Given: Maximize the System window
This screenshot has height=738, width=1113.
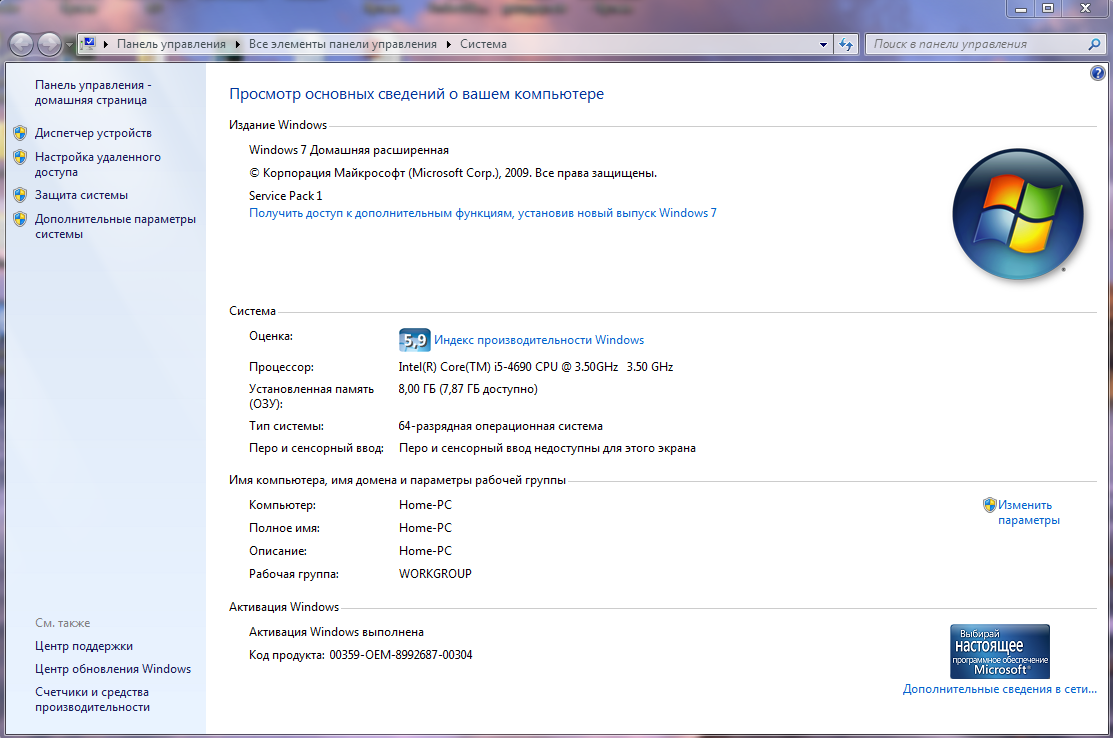Looking at the screenshot, I should (x=1048, y=9).
